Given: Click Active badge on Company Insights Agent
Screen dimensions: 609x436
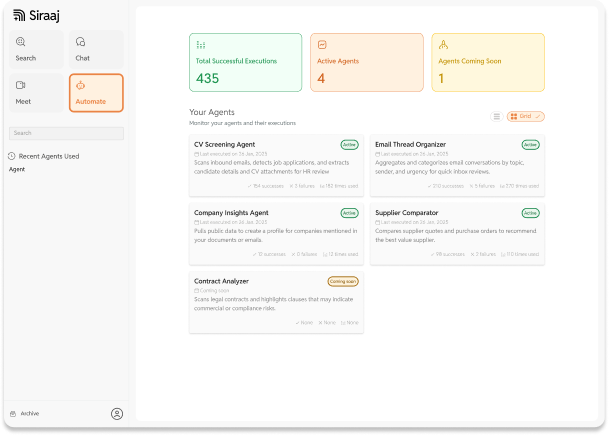Looking at the screenshot, I should click(x=350, y=213).
